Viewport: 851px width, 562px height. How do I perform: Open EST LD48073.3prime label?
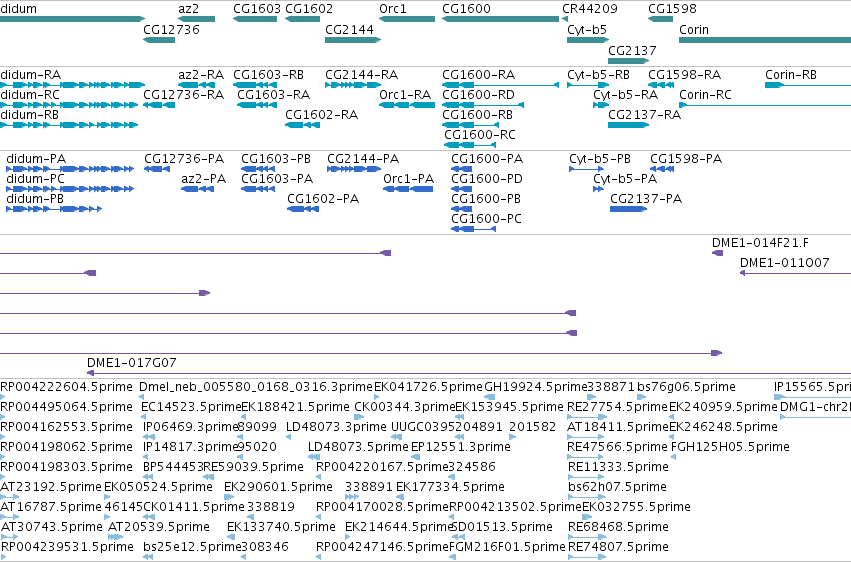(x=336, y=427)
